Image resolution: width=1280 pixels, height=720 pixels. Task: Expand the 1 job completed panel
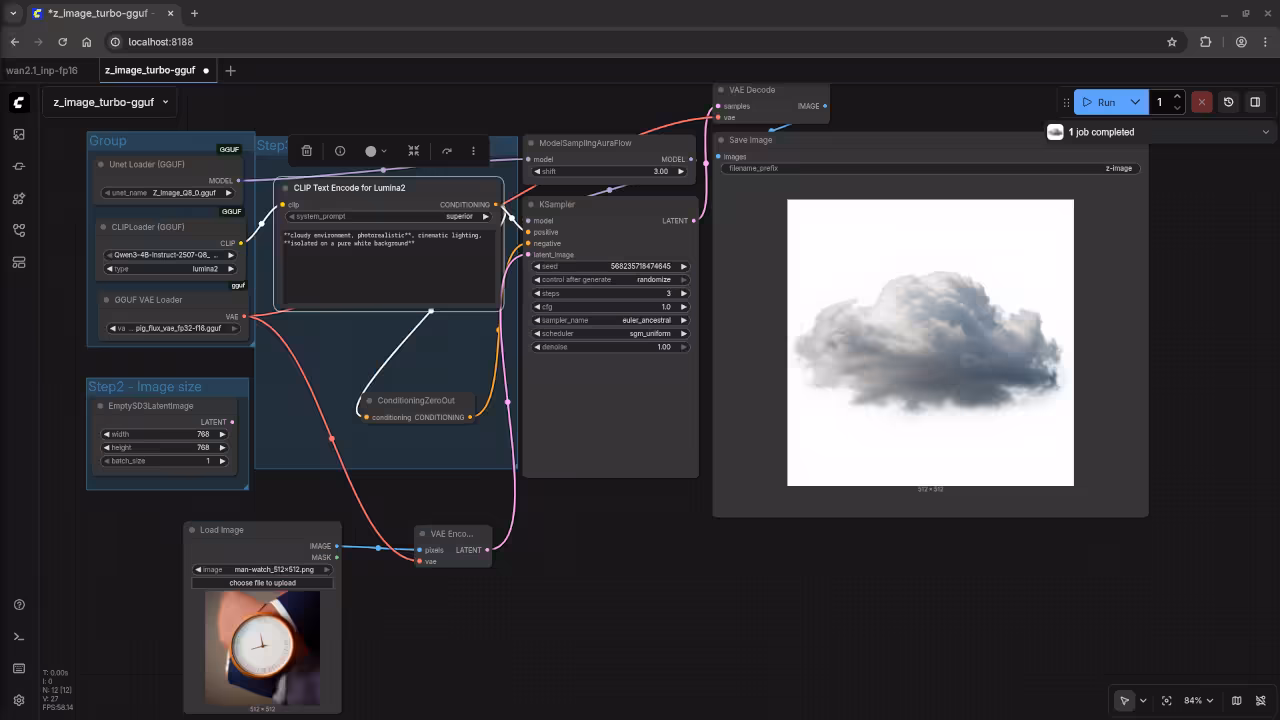tap(1265, 132)
